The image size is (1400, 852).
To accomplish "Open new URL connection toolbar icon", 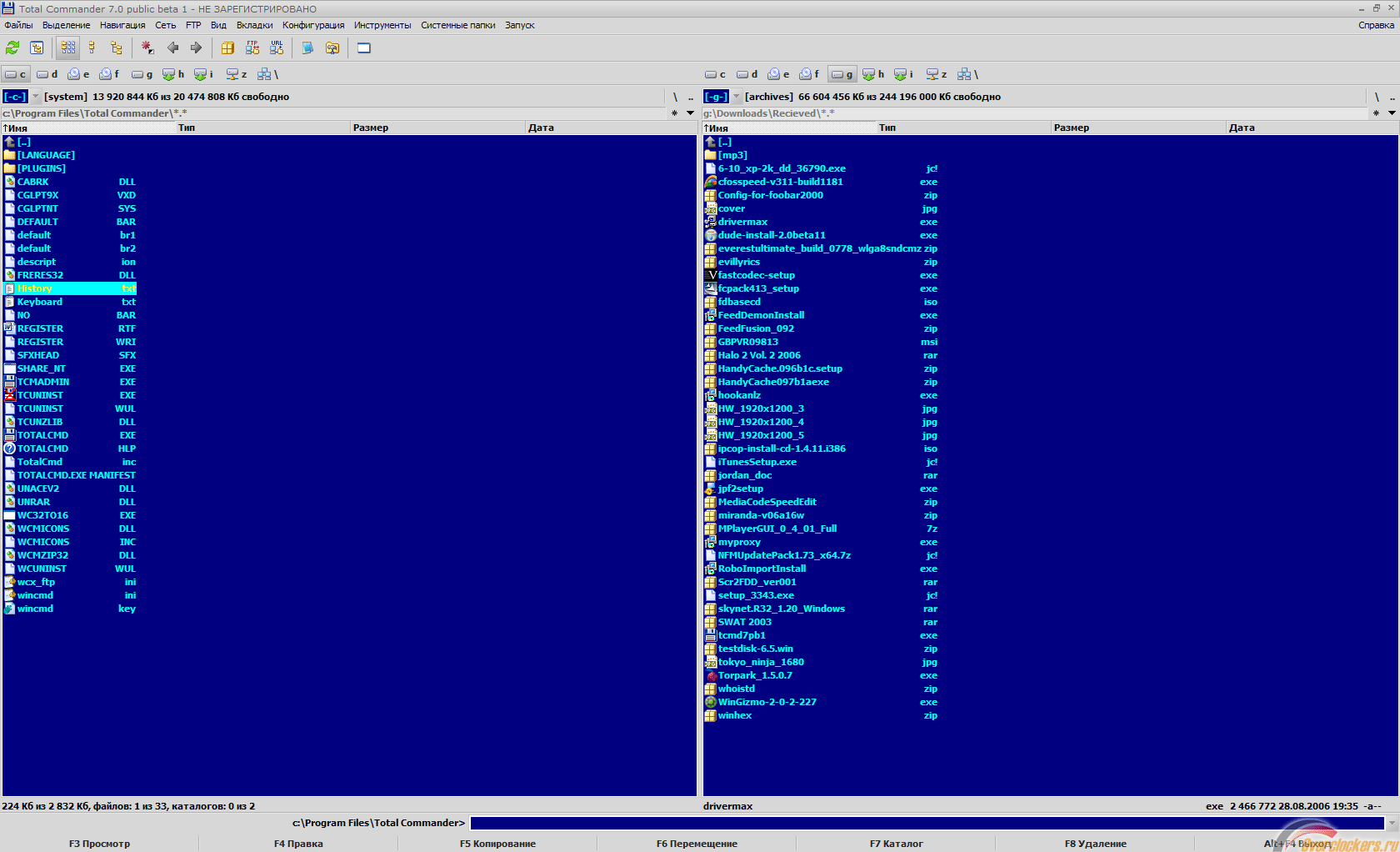I will click(277, 48).
